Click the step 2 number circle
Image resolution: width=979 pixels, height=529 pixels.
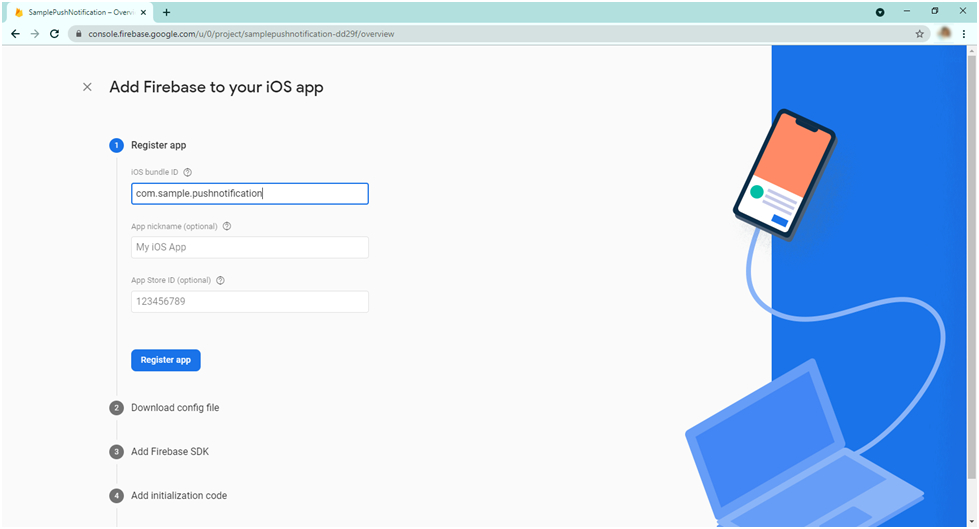click(116, 408)
